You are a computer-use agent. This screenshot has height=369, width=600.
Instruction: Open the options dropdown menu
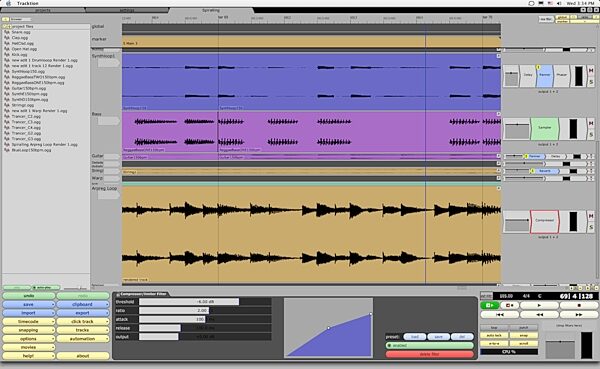pyautogui.click(x=29, y=339)
